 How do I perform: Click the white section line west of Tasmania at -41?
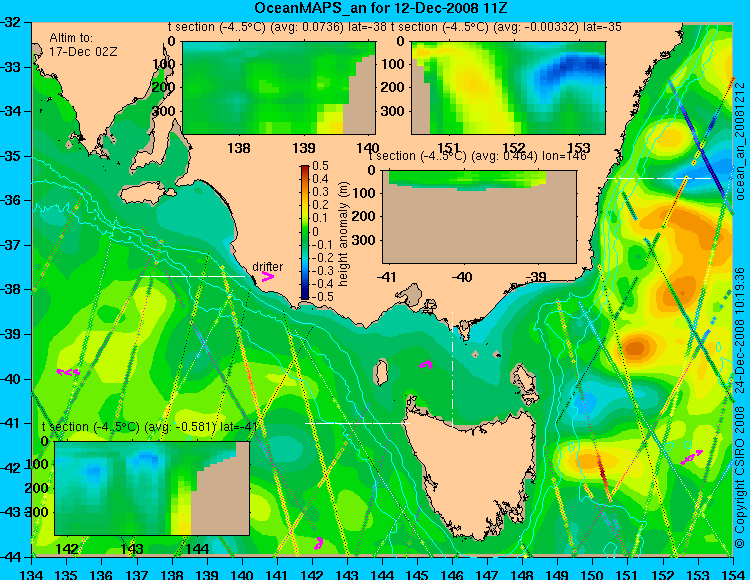(x=357, y=423)
